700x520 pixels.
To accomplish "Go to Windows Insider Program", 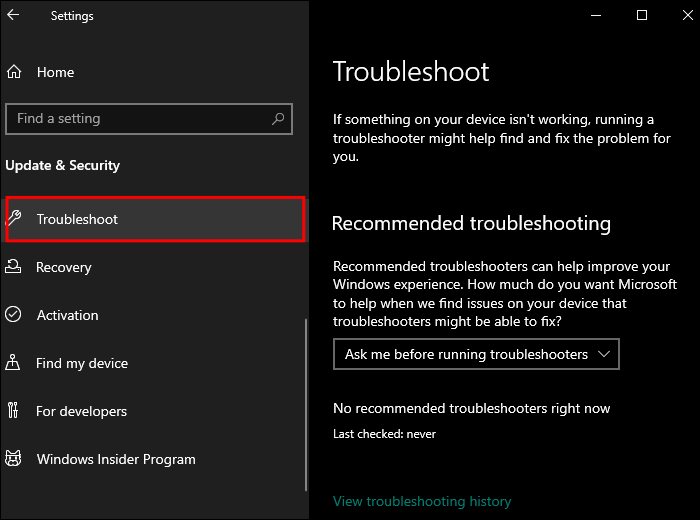I will pyautogui.click(x=116, y=459).
